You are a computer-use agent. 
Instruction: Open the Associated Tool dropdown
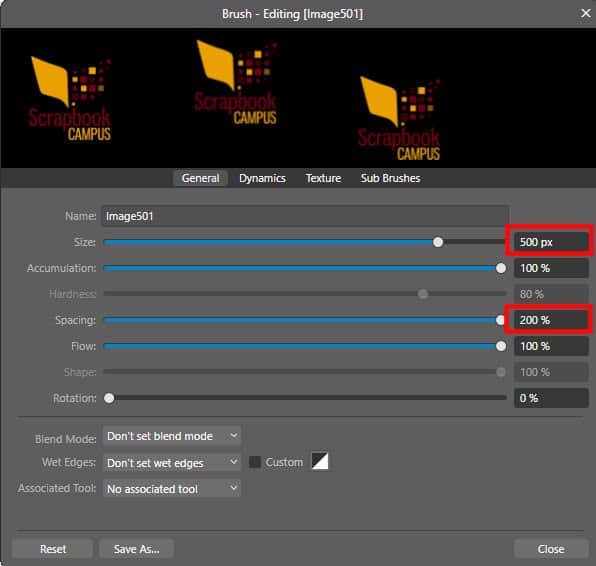click(x=172, y=489)
